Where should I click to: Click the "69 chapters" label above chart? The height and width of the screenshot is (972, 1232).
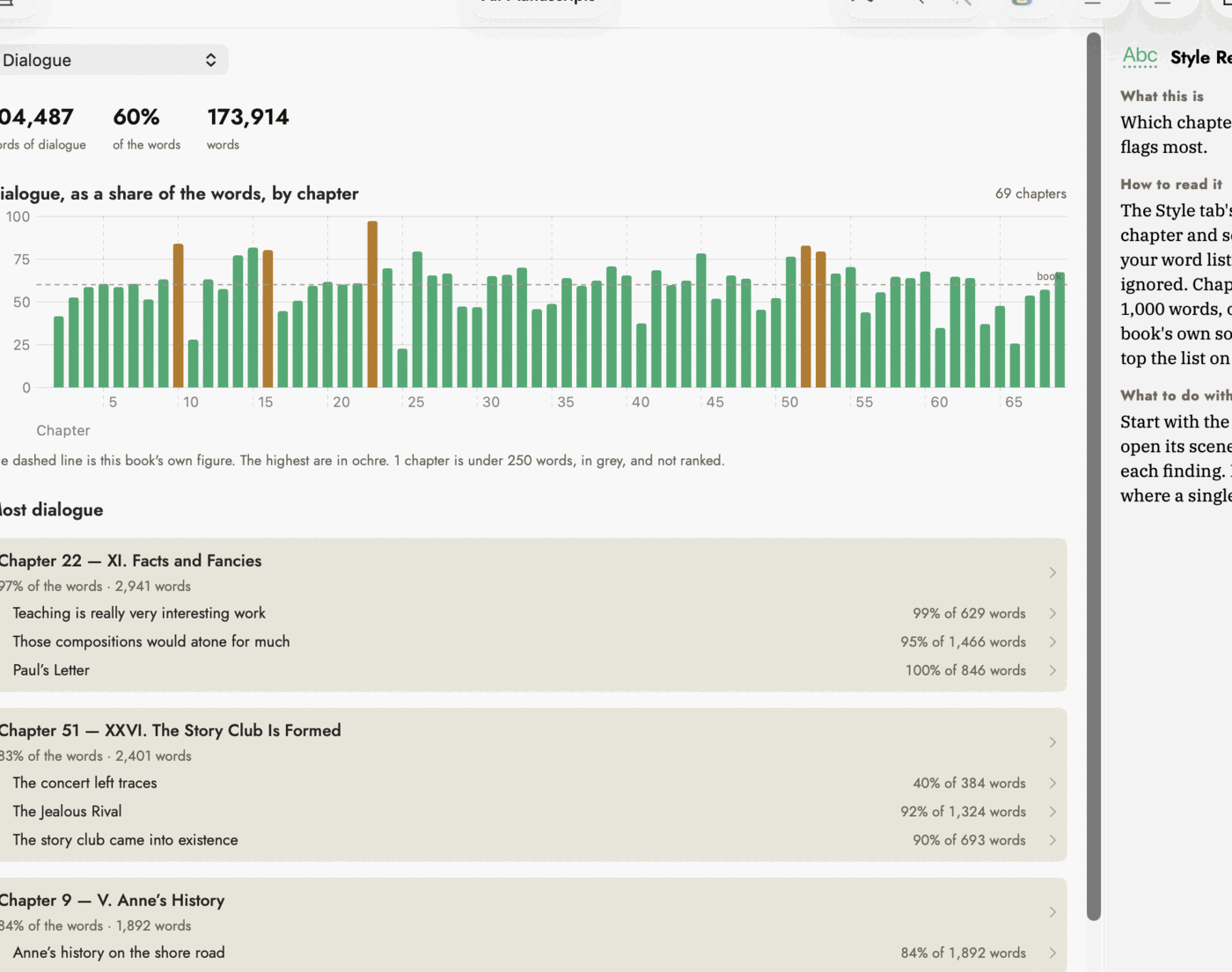pyautogui.click(x=1030, y=194)
